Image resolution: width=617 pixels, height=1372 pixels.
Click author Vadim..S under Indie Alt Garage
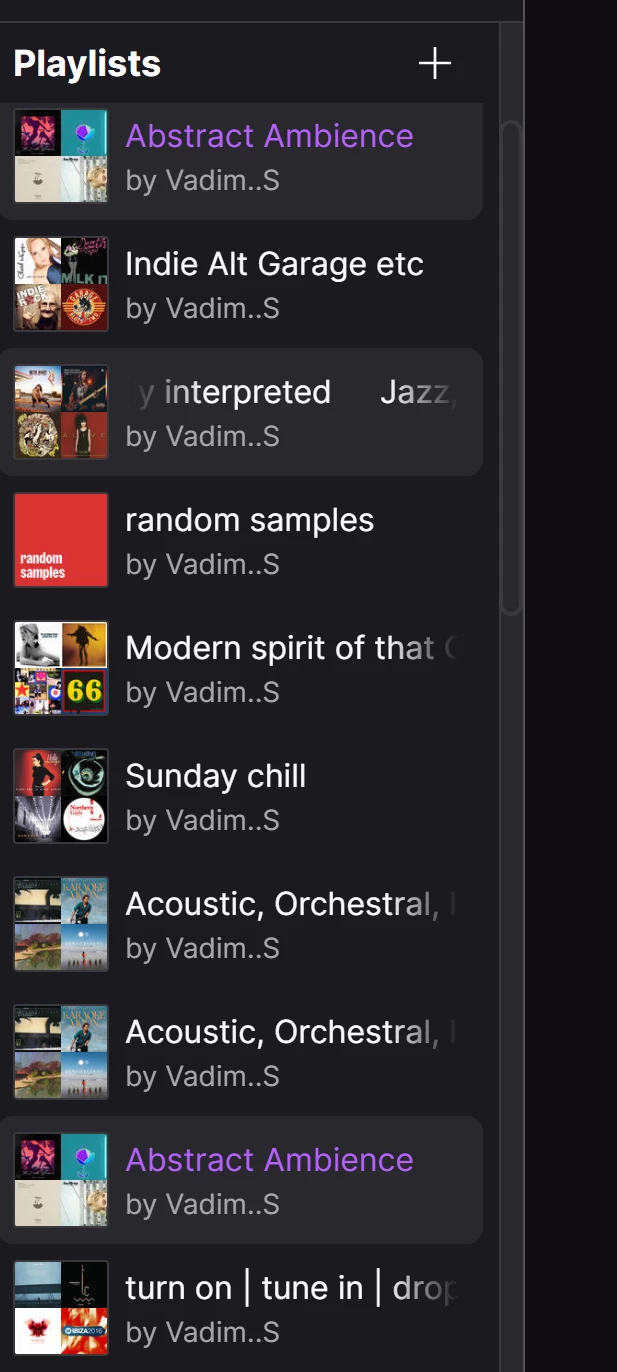click(x=202, y=308)
